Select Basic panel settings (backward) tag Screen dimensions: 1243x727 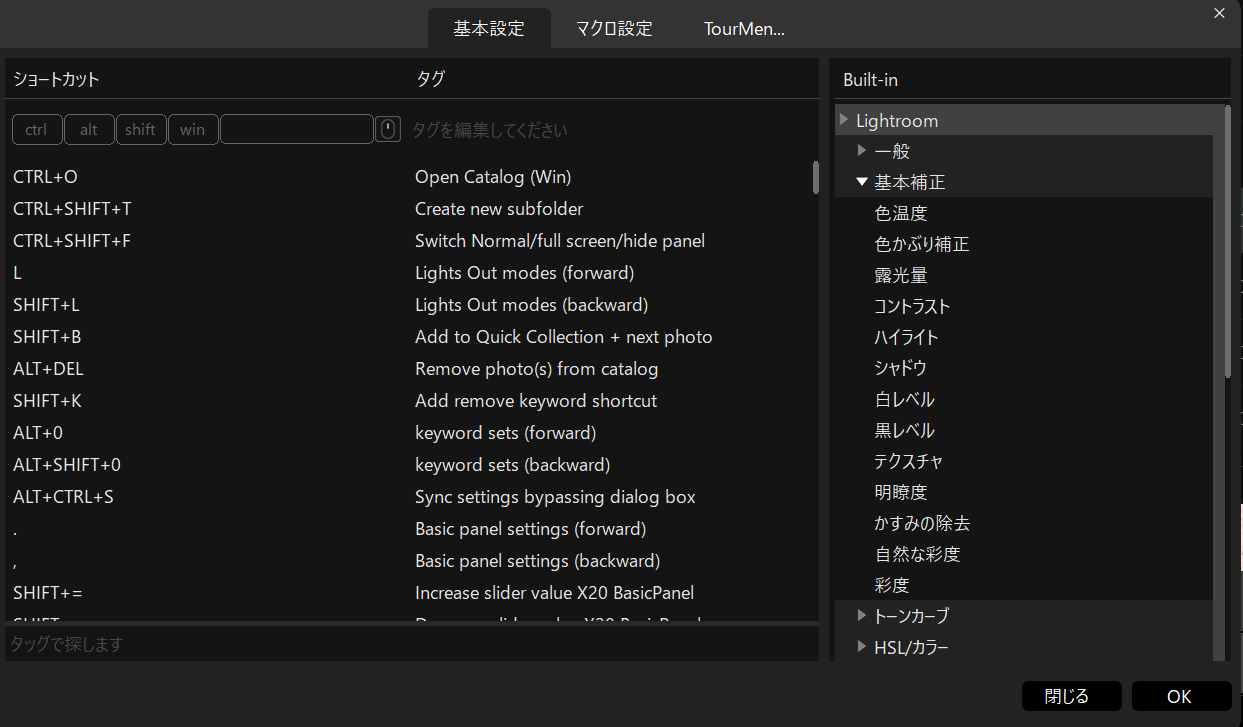coord(538,561)
